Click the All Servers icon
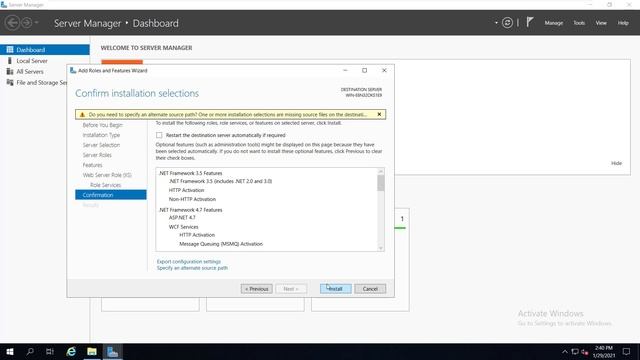The width and height of the screenshot is (640, 360). (x=10, y=71)
